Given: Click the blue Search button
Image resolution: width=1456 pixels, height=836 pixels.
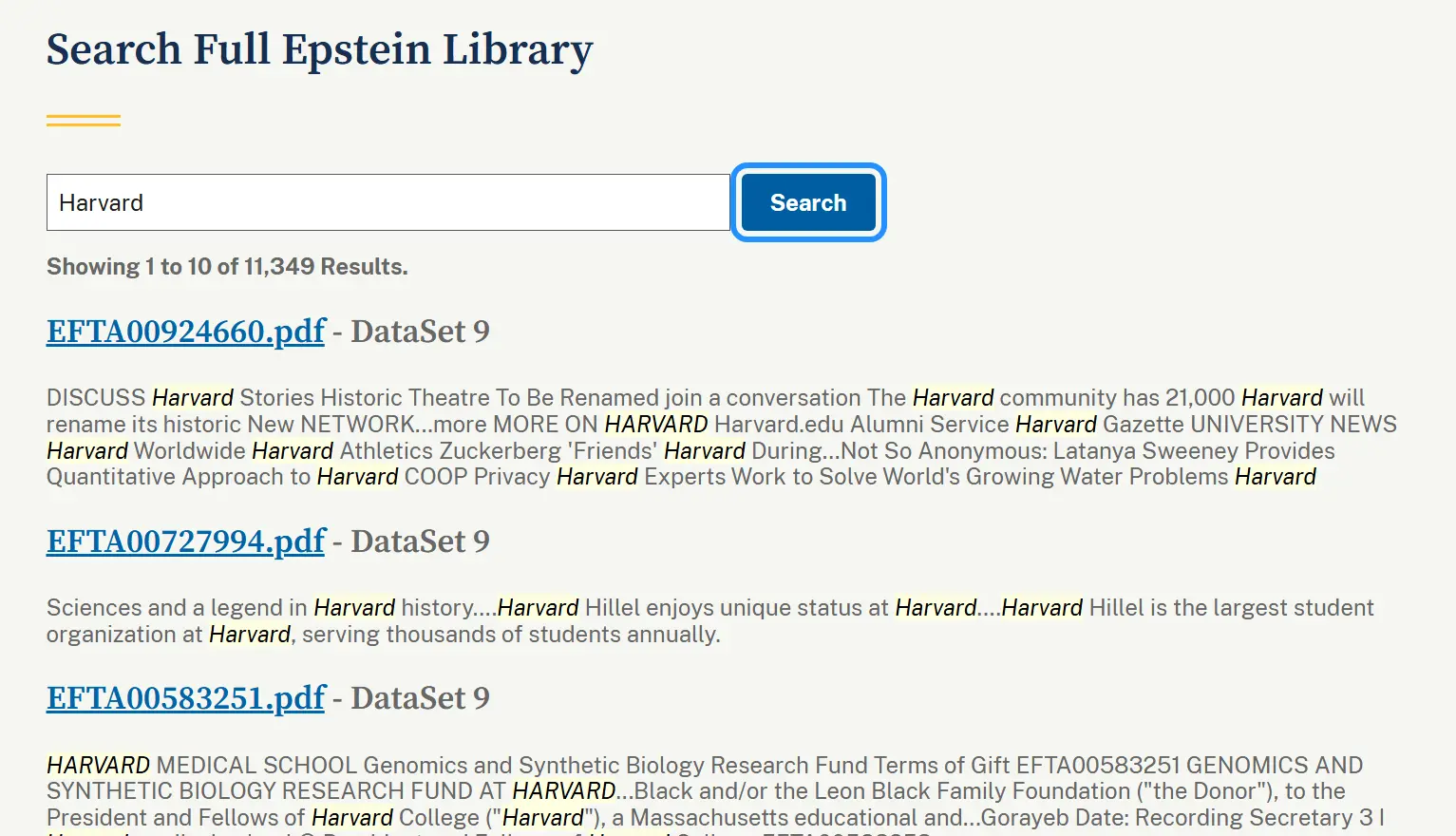Looking at the screenshot, I should coord(808,202).
